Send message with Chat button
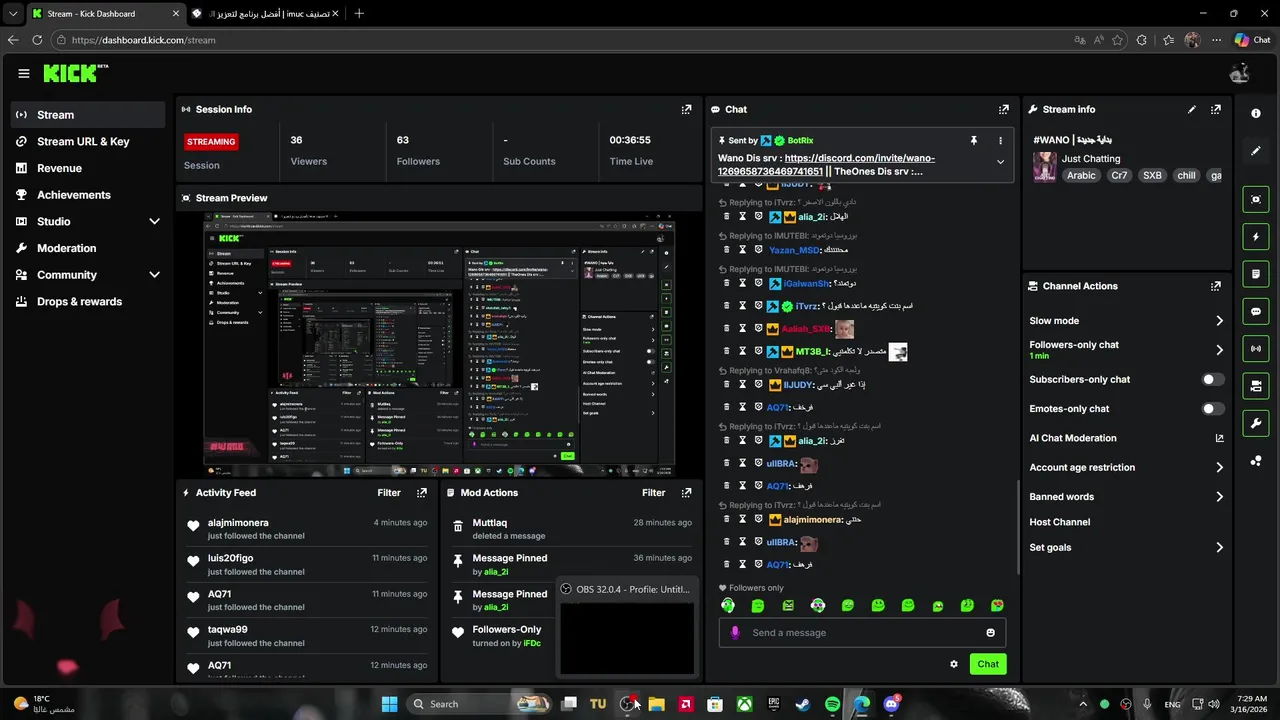This screenshot has width=1280, height=720. [x=988, y=664]
